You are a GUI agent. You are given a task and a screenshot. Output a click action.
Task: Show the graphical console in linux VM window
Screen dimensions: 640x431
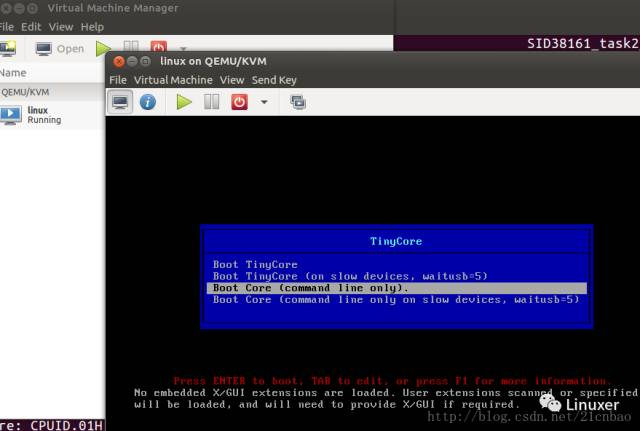point(120,102)
